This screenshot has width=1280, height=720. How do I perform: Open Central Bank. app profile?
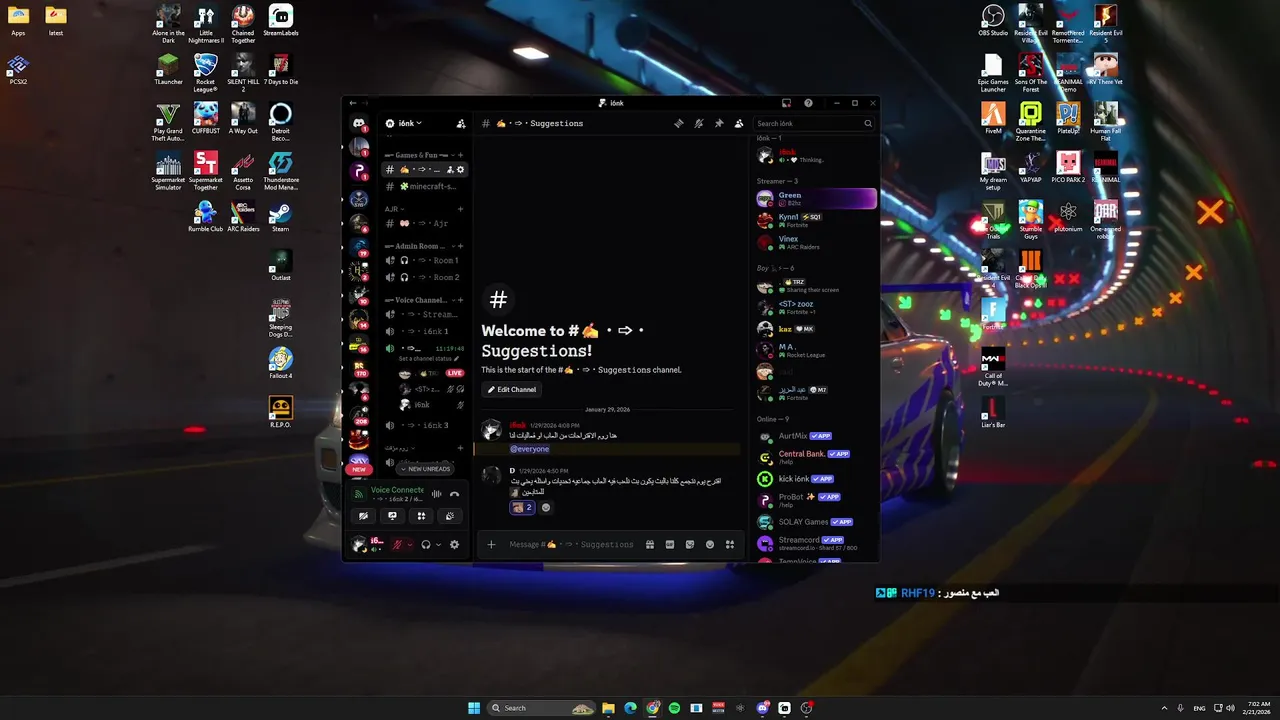pyautogui.click(x=816, y=457)
